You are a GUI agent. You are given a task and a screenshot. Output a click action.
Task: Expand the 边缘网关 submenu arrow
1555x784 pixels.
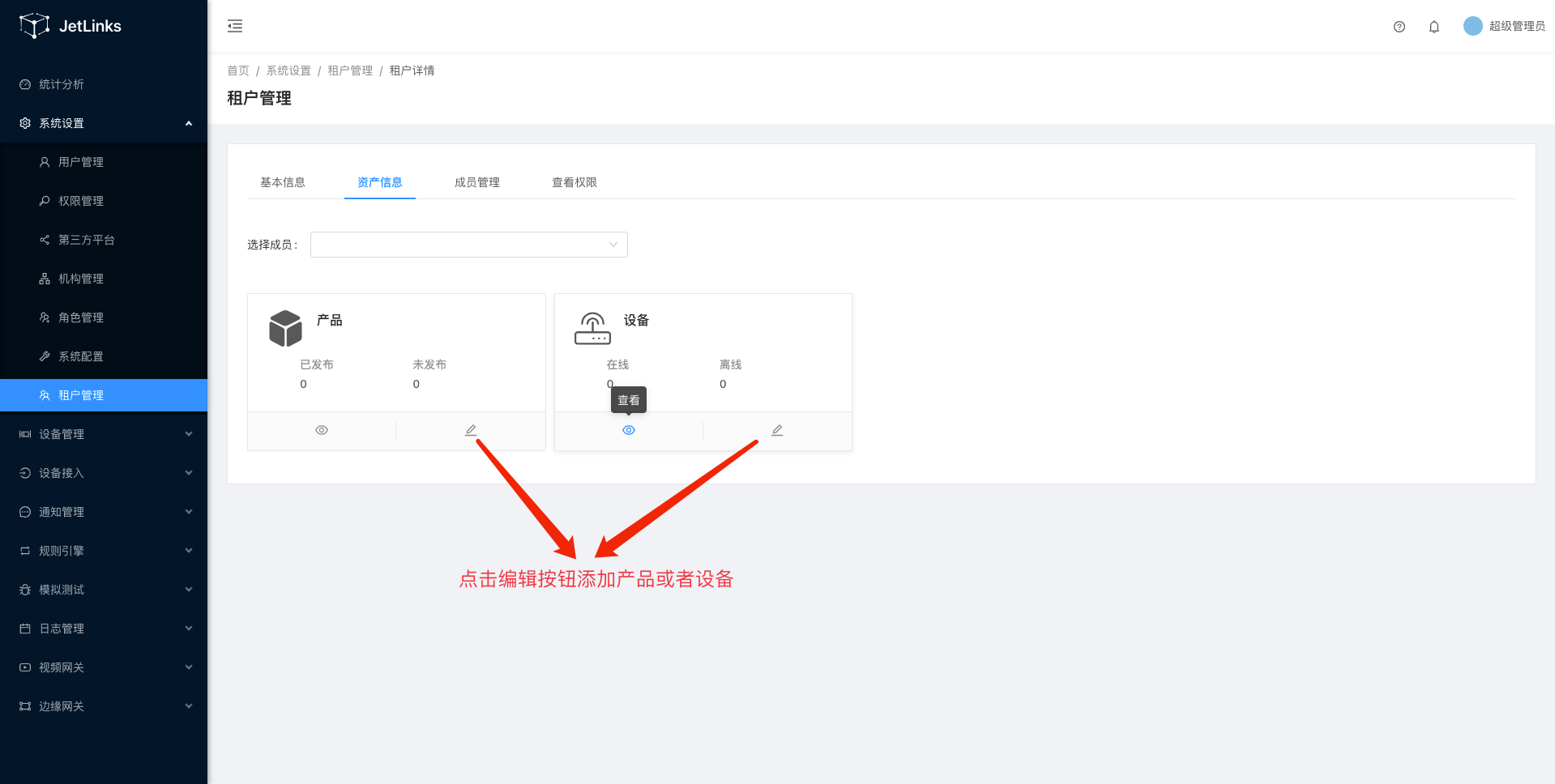click(x=189, y=706)
